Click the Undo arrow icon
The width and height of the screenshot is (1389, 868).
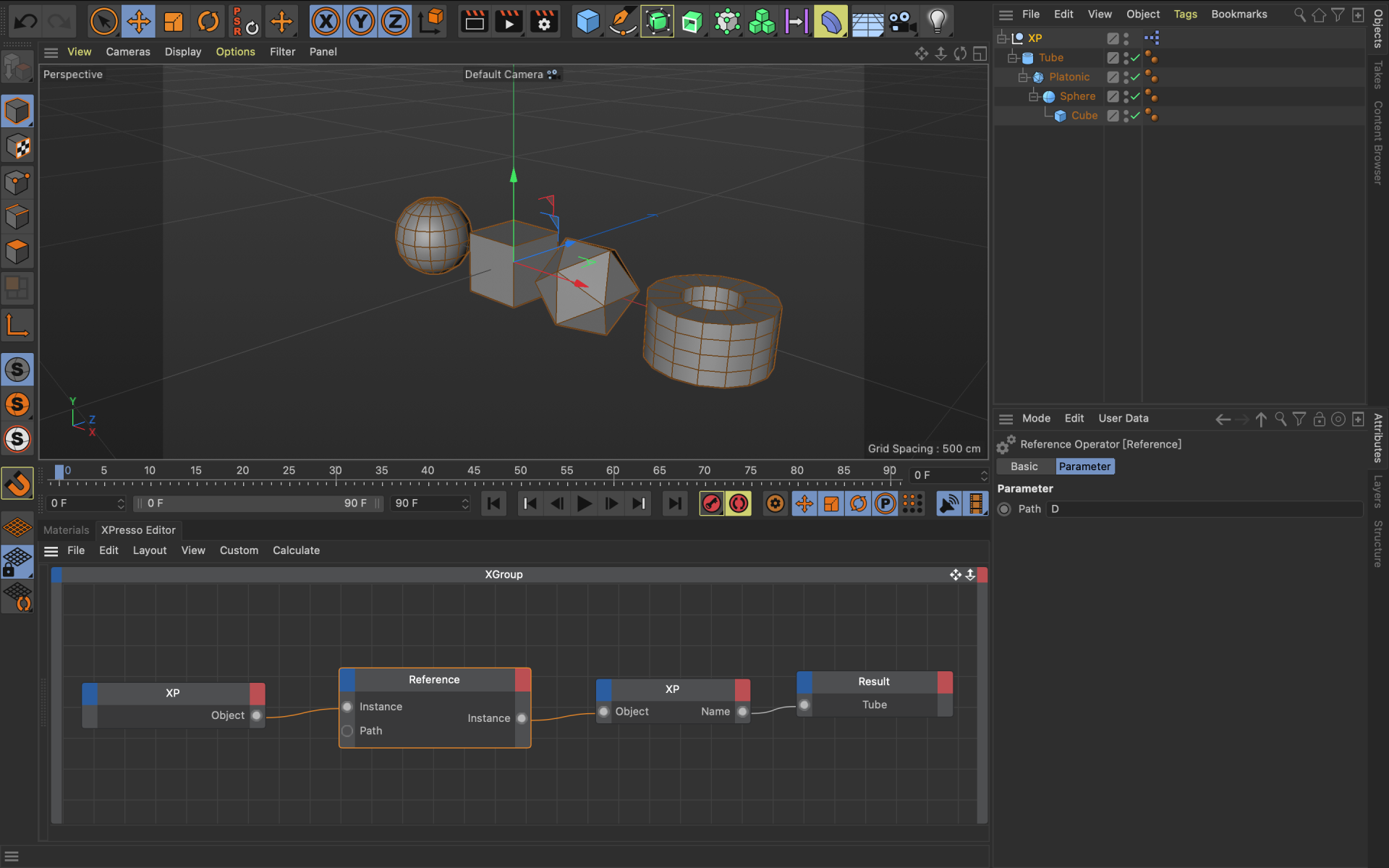[25, 22]
